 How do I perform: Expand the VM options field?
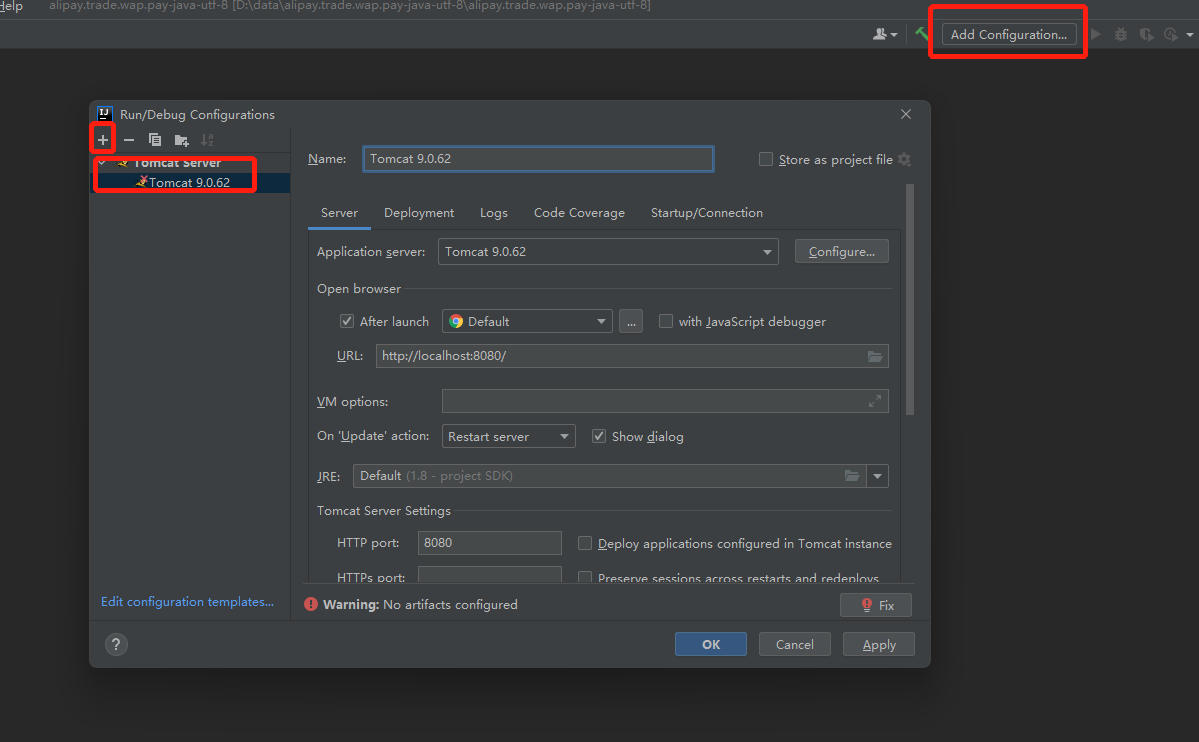click(x=875, y=401)
